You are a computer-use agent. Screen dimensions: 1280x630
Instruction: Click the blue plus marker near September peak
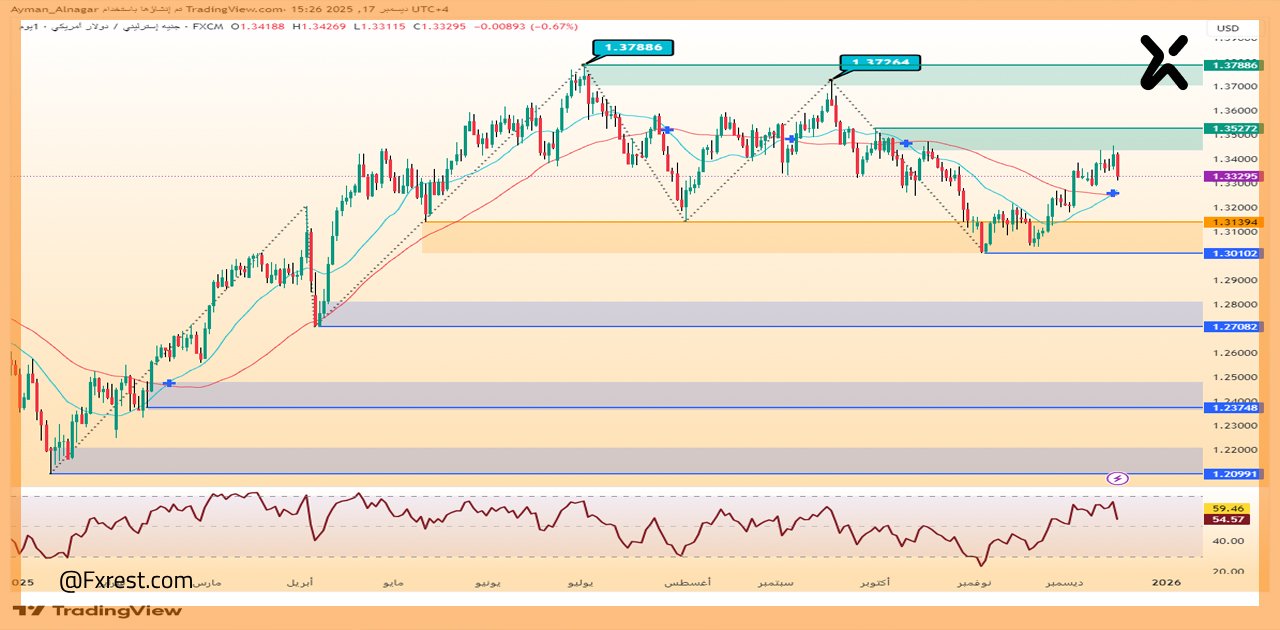click(791, 139)
